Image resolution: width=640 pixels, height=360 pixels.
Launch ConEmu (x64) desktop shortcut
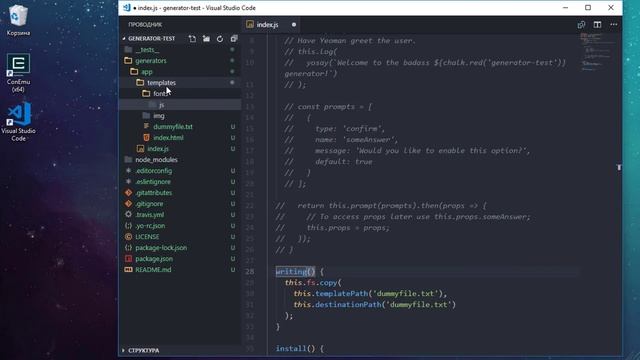tap(18, 73)
